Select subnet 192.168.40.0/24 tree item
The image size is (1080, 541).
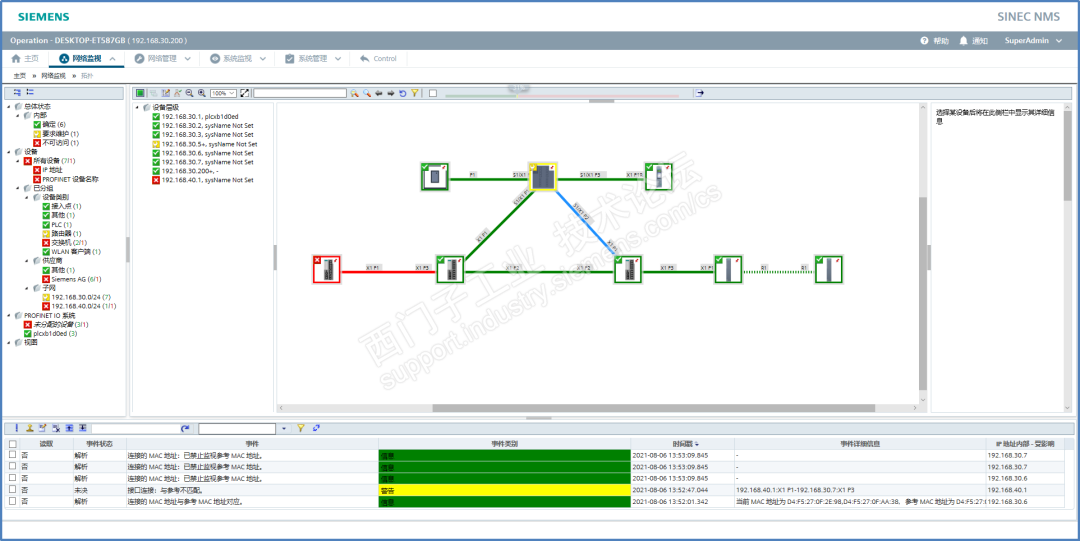79,306
